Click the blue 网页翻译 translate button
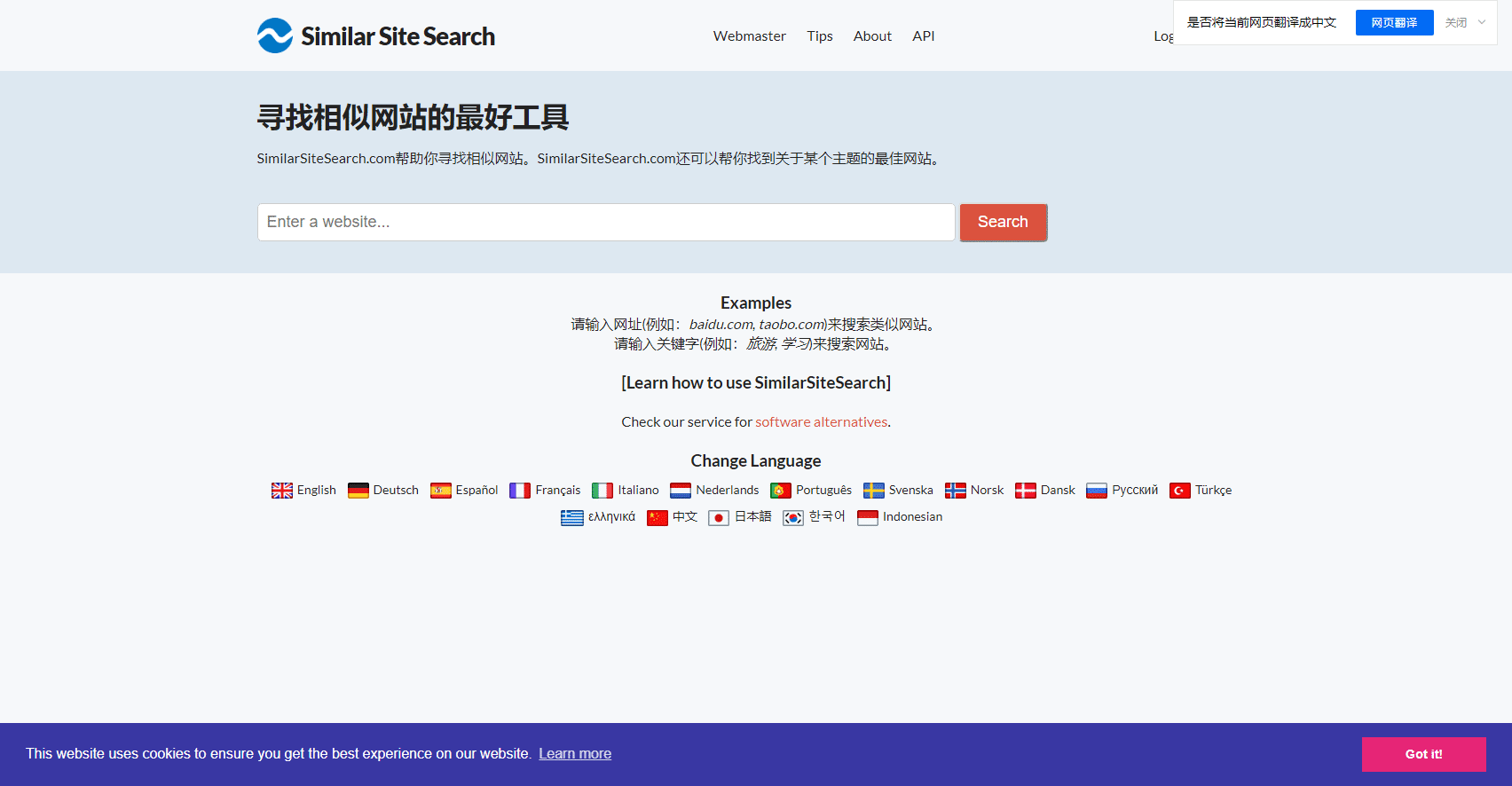 tap(1394, 22)
